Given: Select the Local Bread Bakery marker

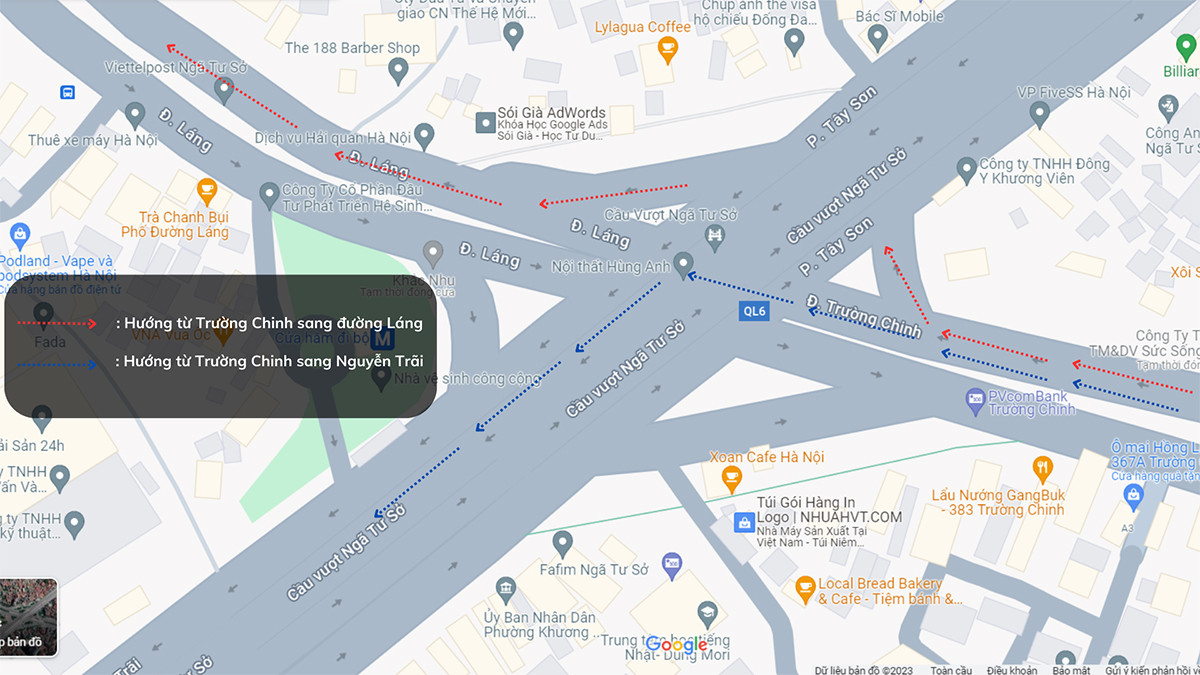Looking at the screenshot, I should tap(805, 588).
